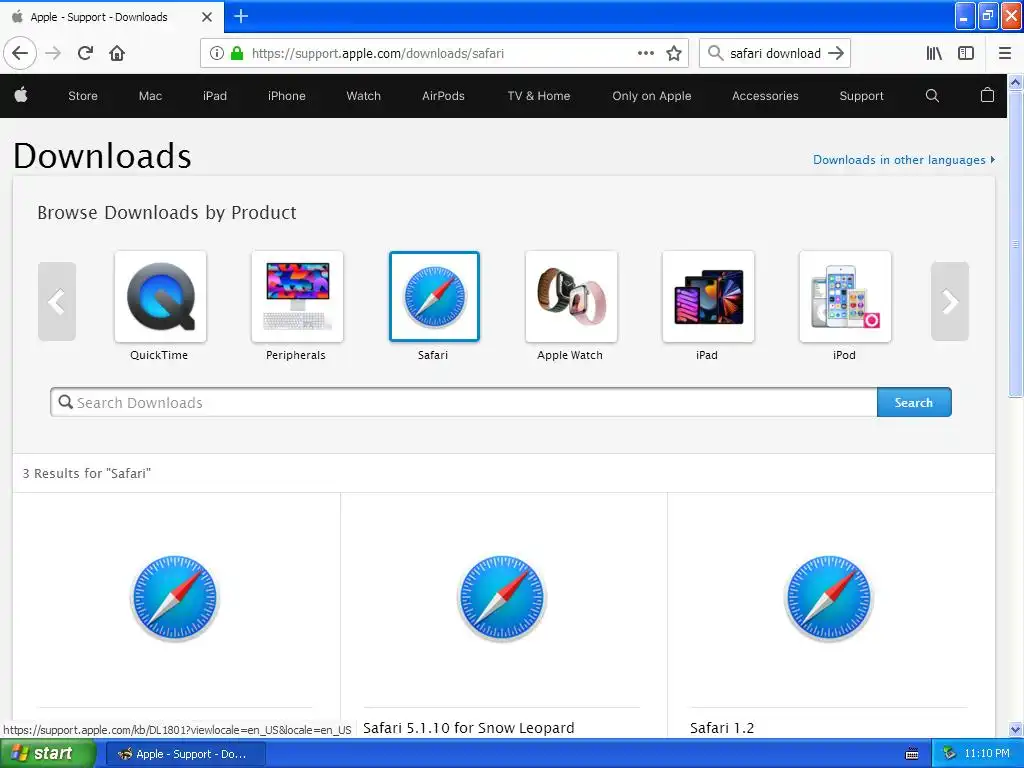Image resolution: width=1024 pixels, height=768 pixels.
Task: Open the TV & Home menu item
Action: (539, 95)
